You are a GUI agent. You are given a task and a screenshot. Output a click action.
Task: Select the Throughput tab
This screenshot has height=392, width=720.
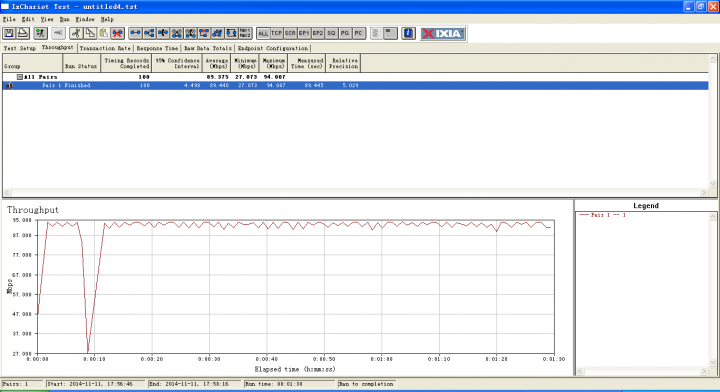57,47
